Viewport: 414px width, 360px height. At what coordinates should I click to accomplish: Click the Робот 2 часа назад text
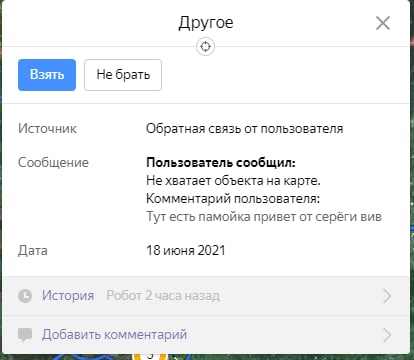coord(163,296)
